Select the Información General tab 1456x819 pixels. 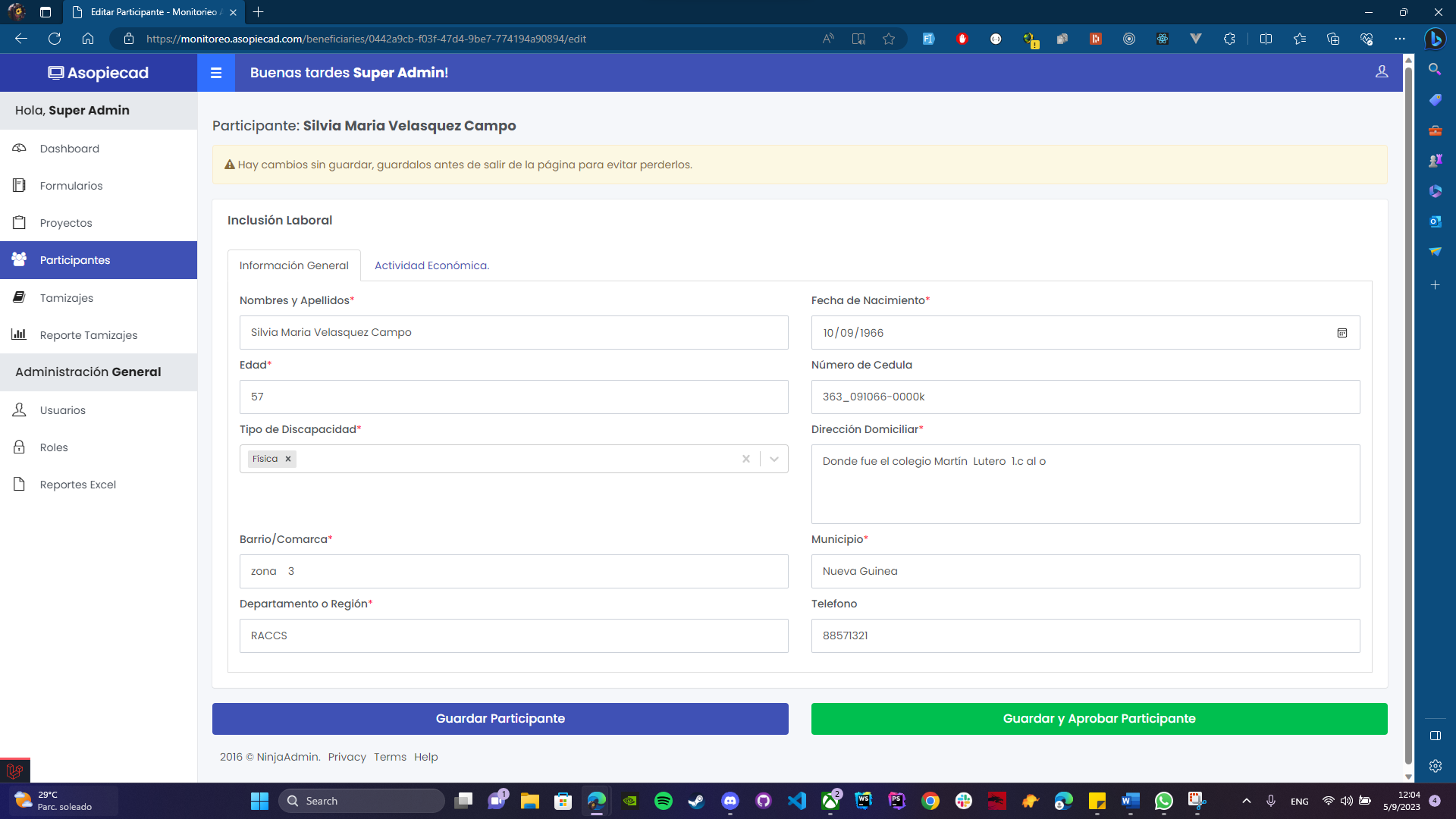293,265
